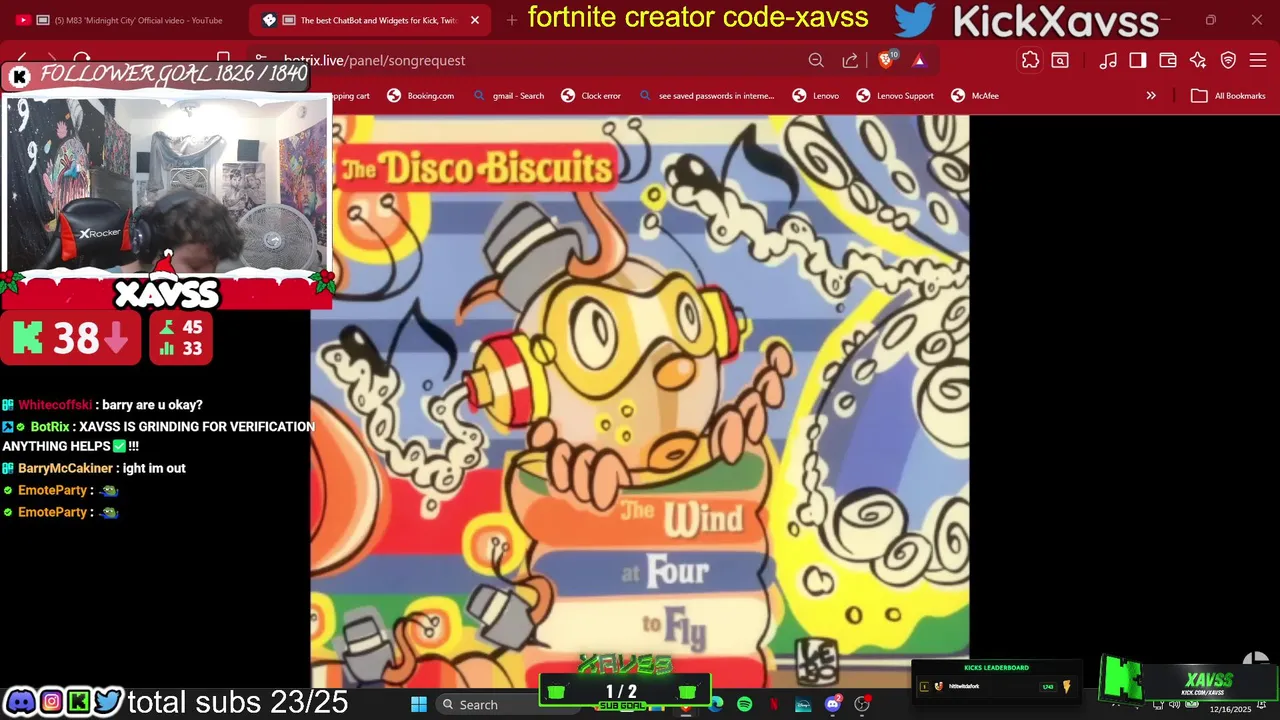Screen dimensions: 1280x720
Task: Open Spotify from the taskbar
Action: (745, 704)
